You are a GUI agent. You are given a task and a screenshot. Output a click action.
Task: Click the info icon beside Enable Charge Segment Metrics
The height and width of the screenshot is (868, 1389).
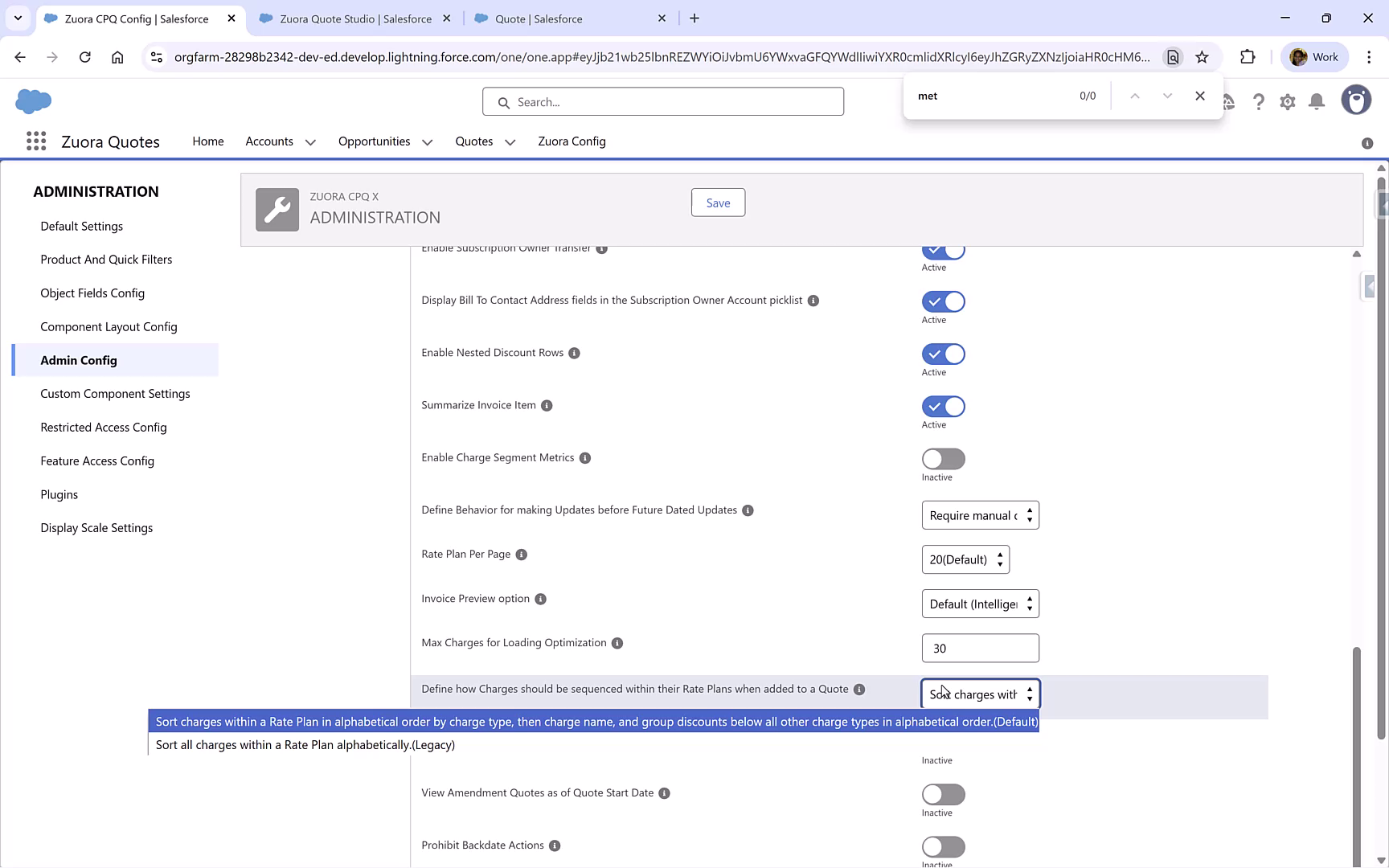click(x=584, y=457)
